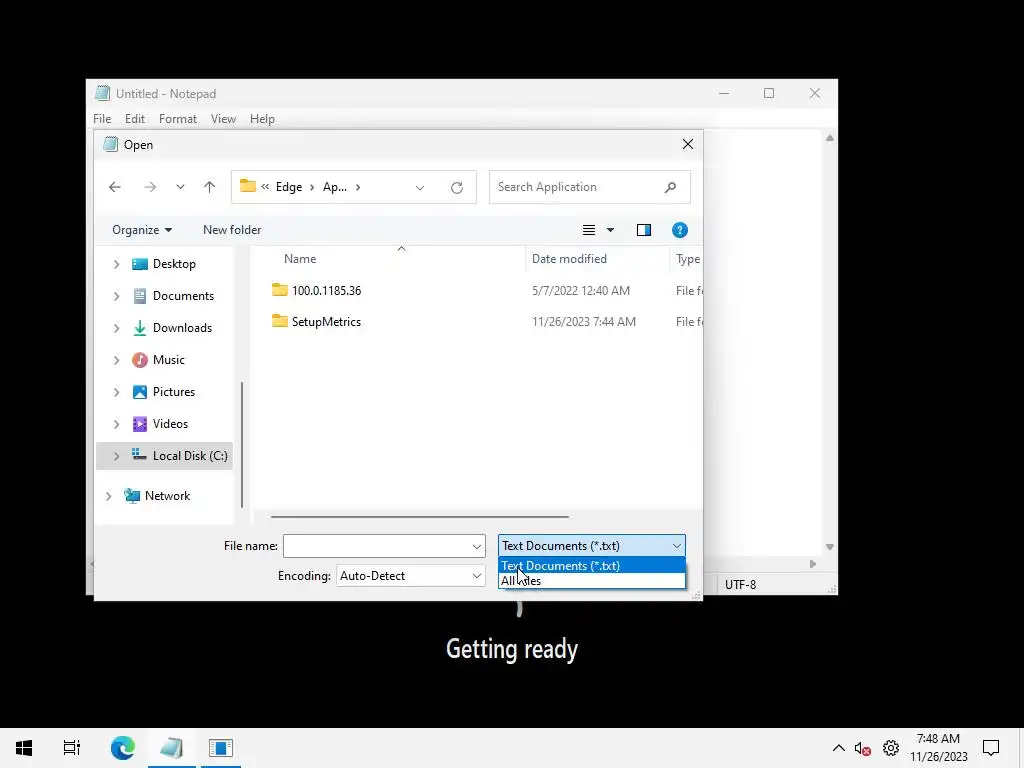Choose All Files option in list

coord(592,581)
